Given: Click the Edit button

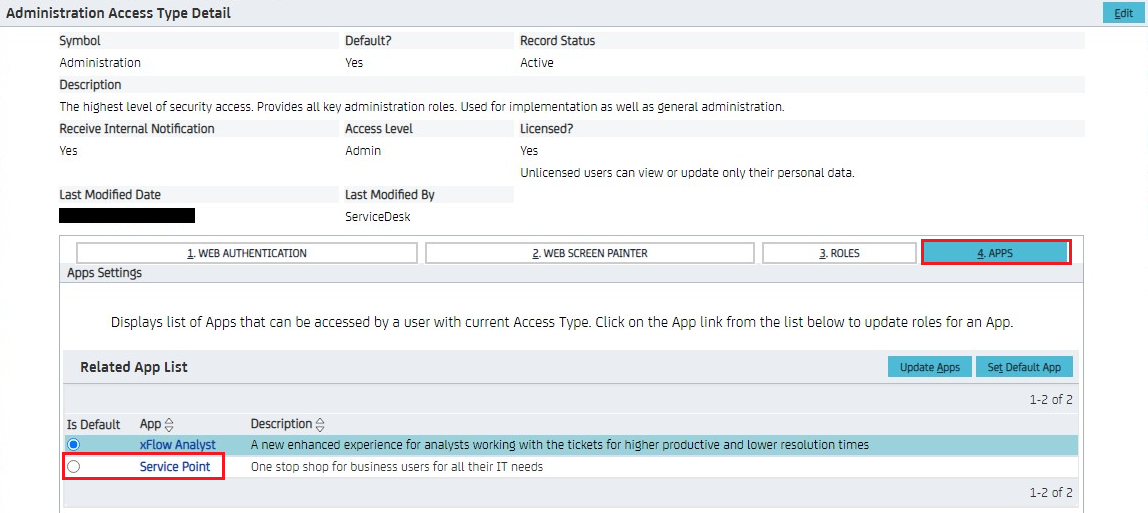Looking at the screenshot, I should click(x=1123, y=13).
